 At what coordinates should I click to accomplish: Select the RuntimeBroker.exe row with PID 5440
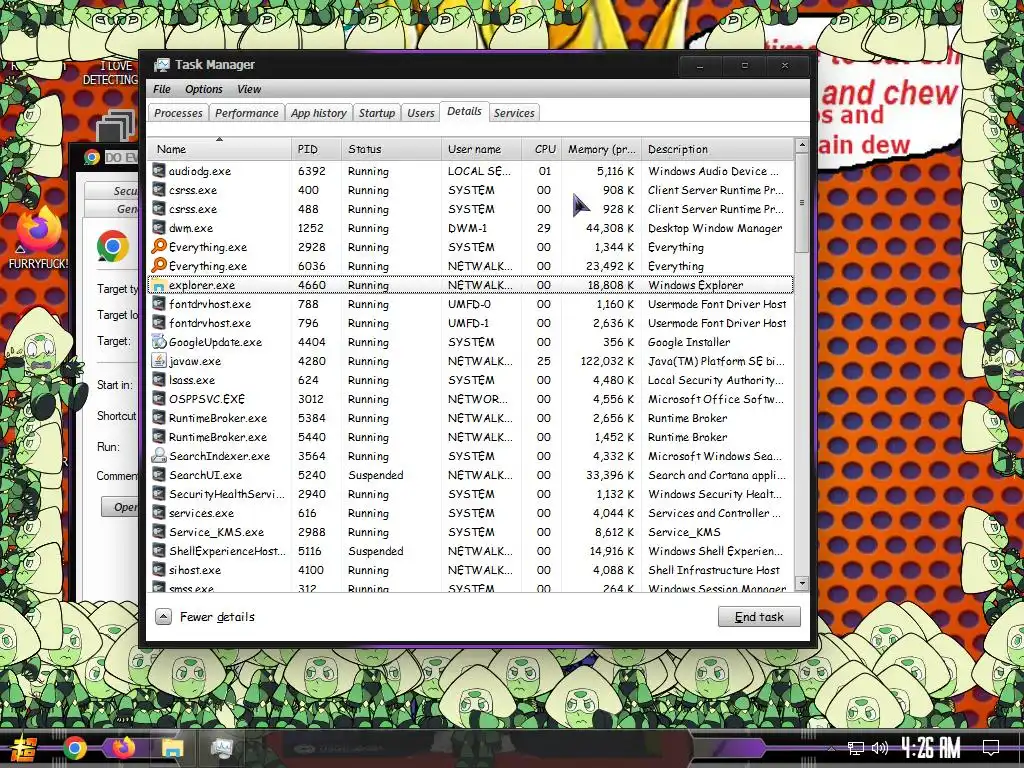click(x=470, y=437)
